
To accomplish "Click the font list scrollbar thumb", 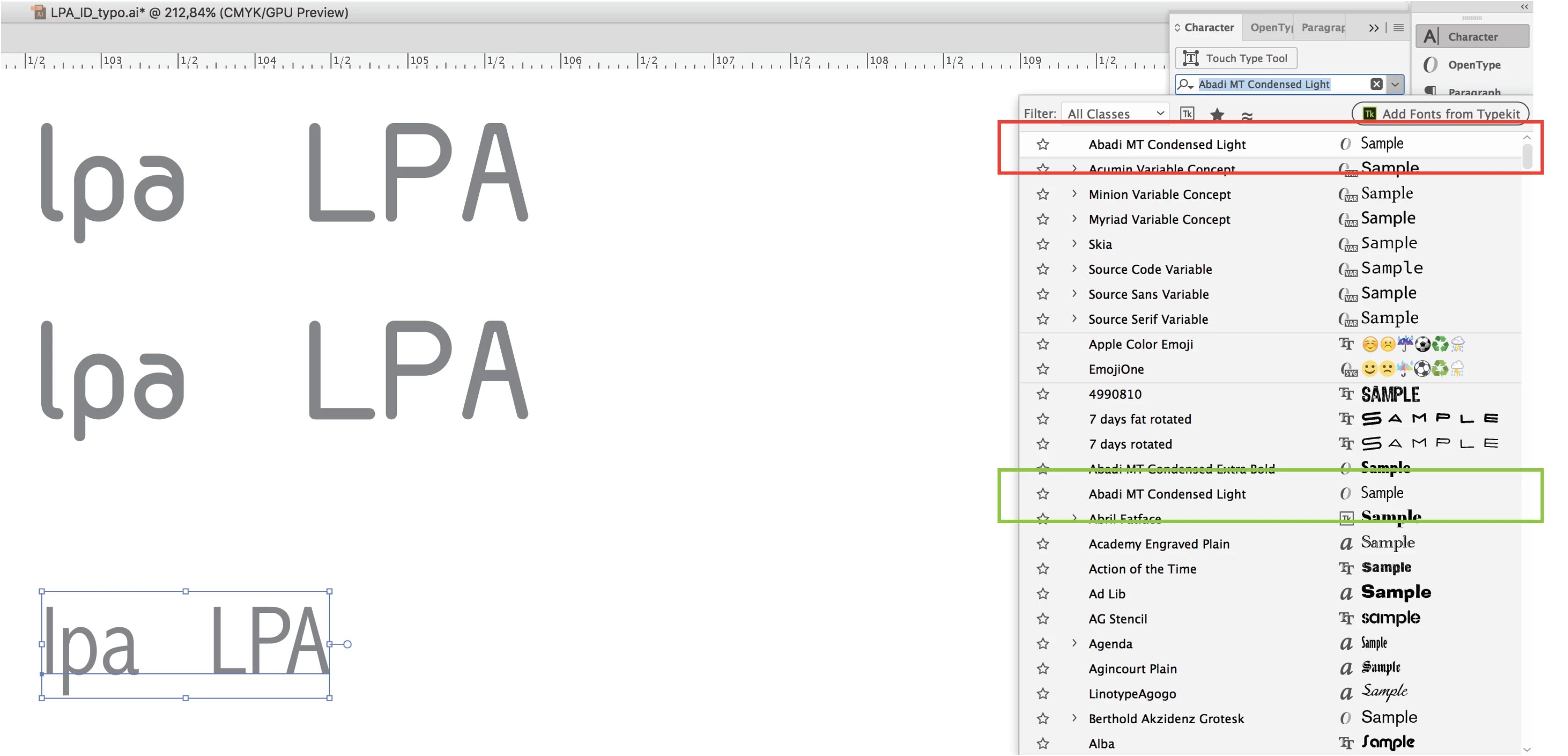I will tap(1527, 155).
